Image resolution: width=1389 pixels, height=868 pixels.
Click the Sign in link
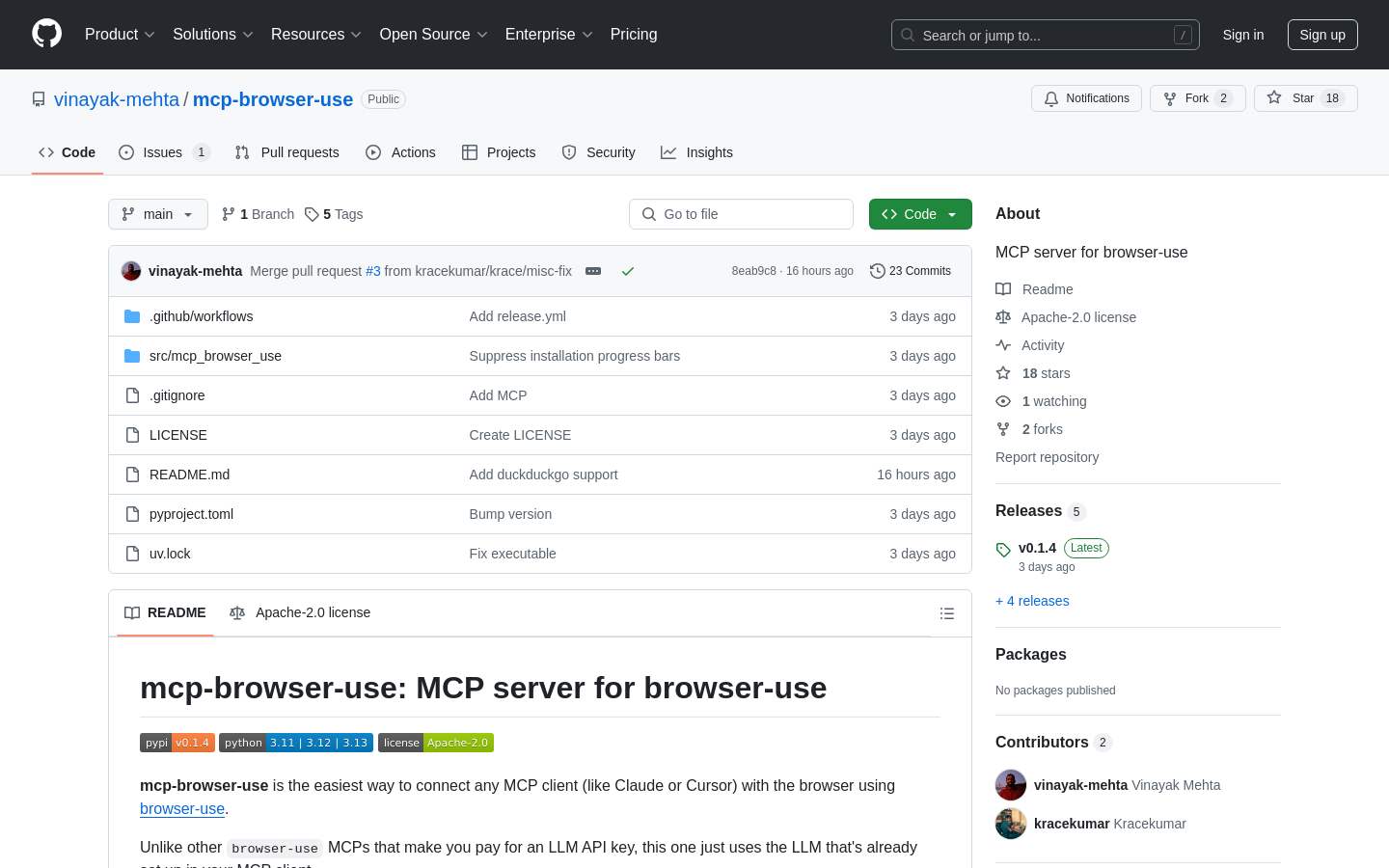click(1243, 35)
